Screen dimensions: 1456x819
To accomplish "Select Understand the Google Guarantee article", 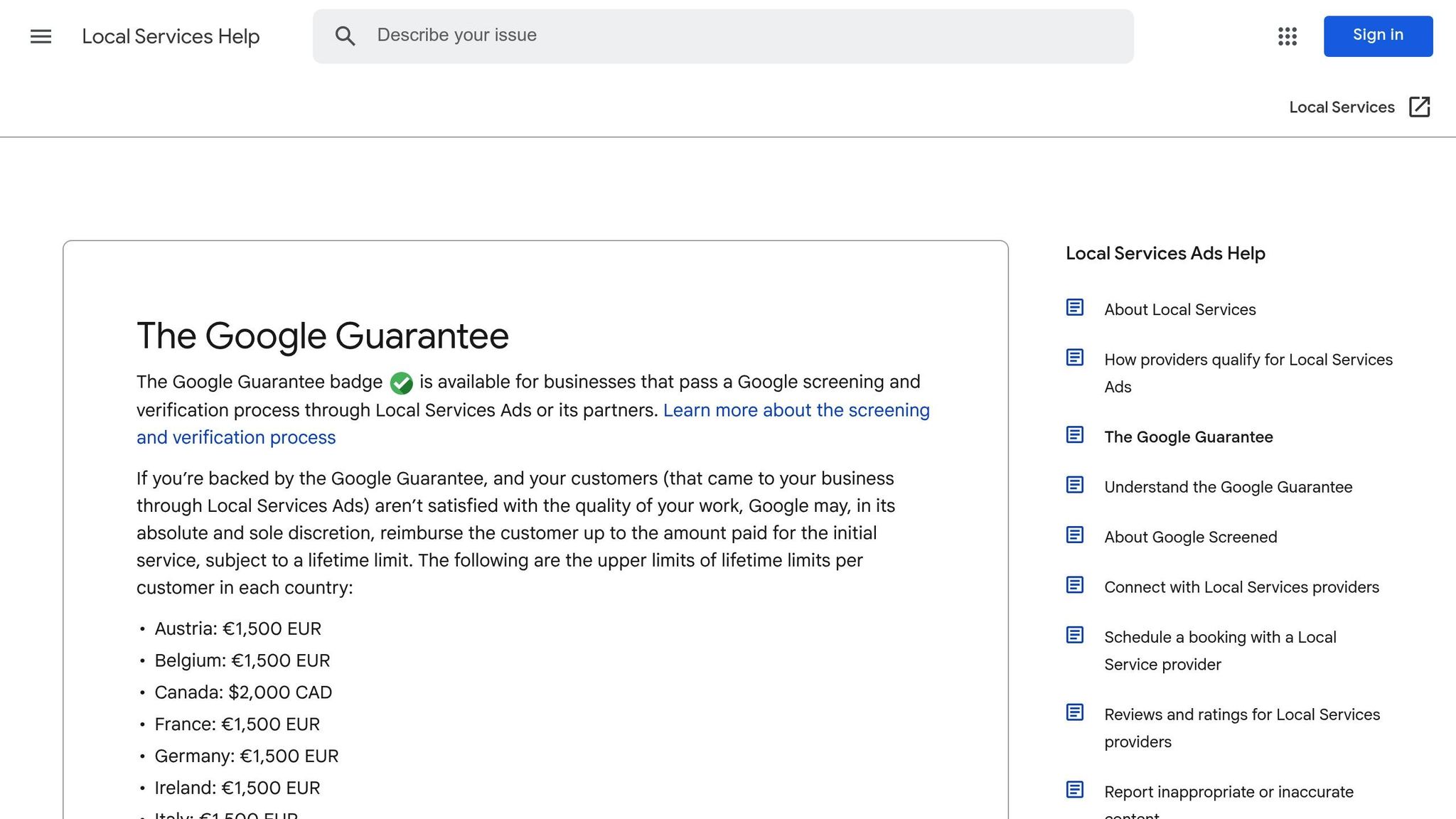I will (1228, 487).
